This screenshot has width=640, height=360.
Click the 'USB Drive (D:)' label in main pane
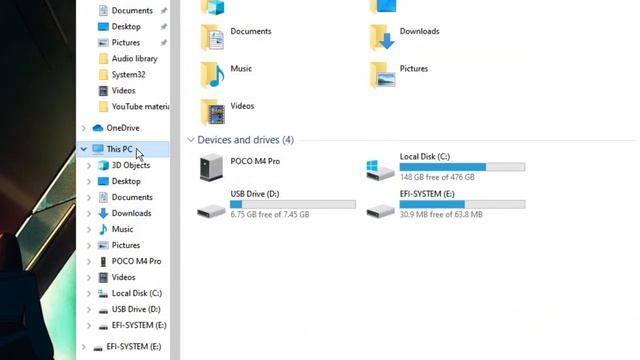click(255, 194)
